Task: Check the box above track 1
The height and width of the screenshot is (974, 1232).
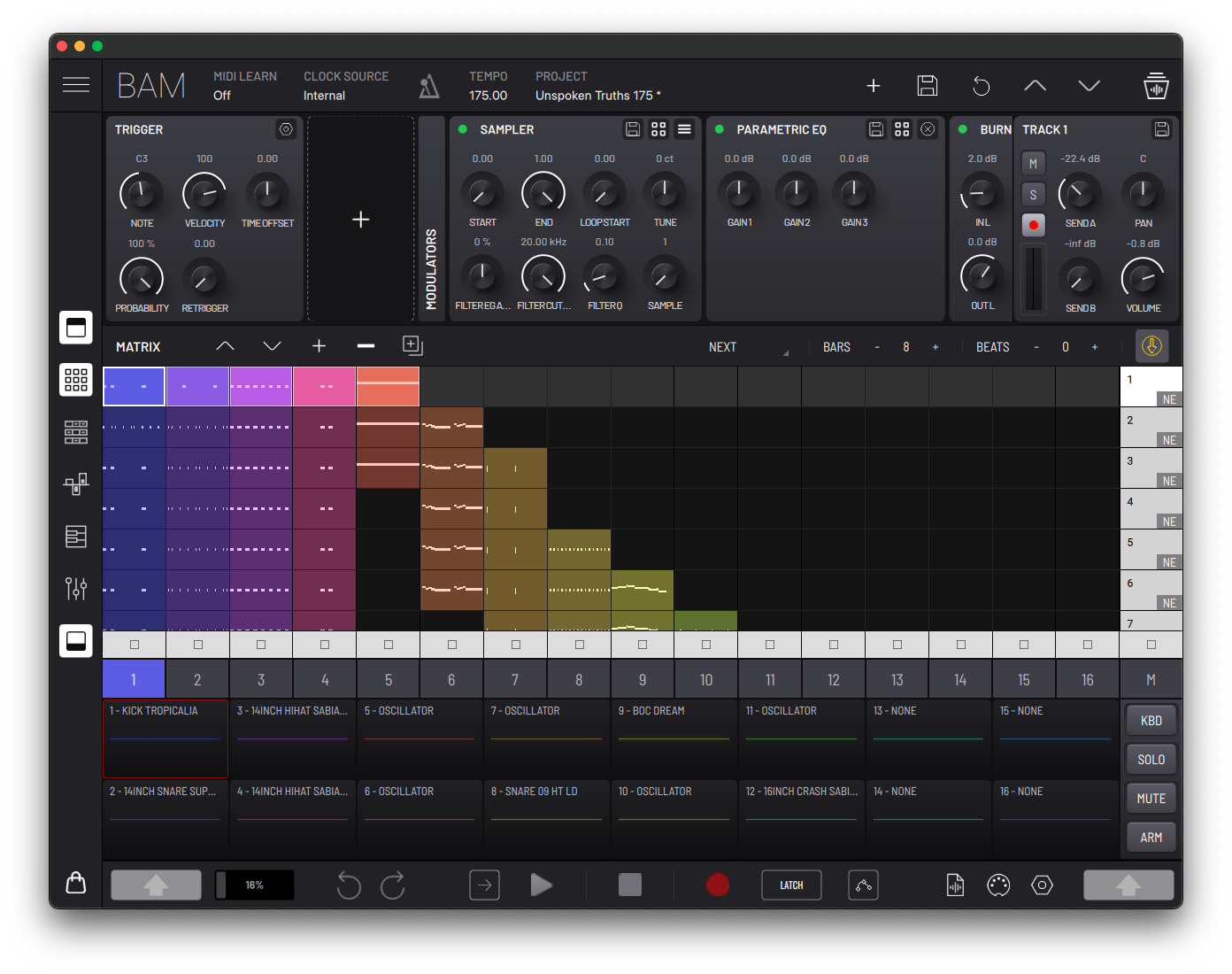Action: click(x=135, y=645)
